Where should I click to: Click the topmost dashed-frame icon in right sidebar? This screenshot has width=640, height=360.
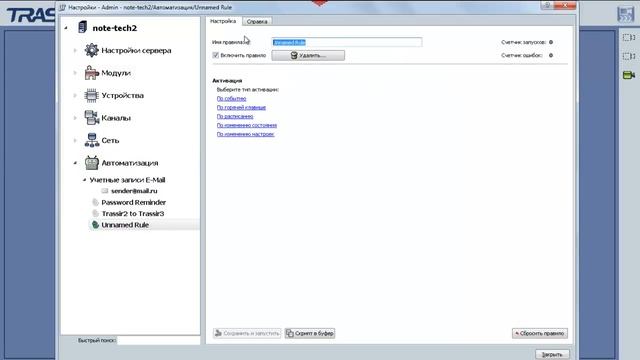tap(629, 38)
